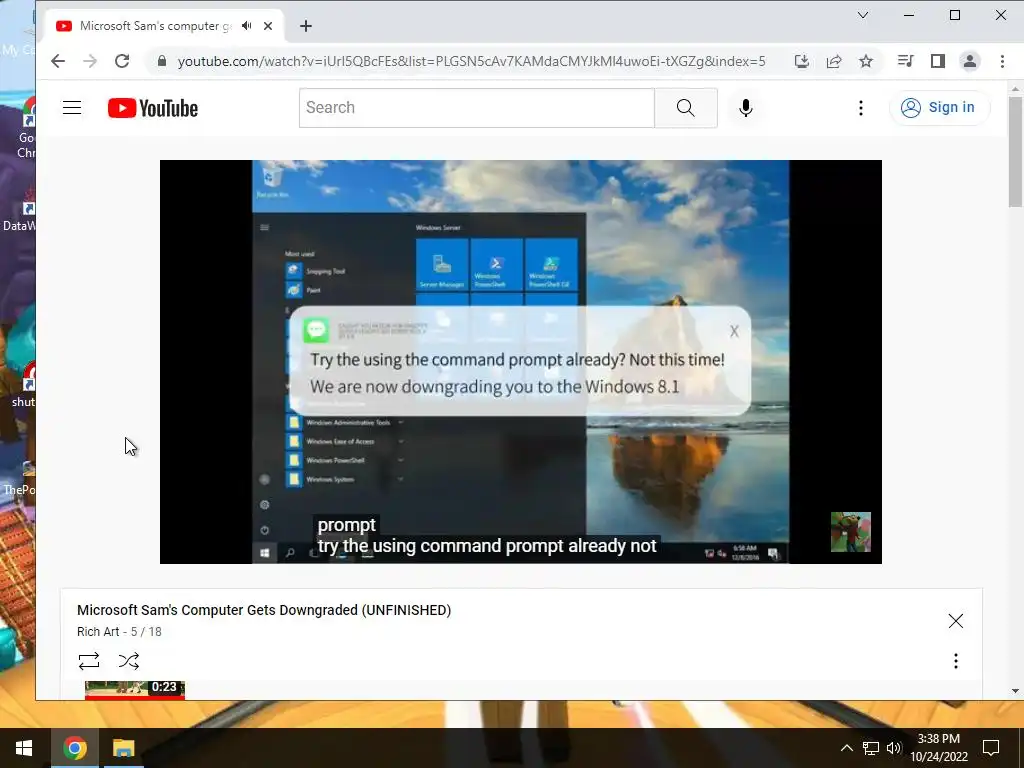The height and width of the screenshot is (768, 1024).
Task: Install app via the download icon in the address bar
Action: (802, 61)
